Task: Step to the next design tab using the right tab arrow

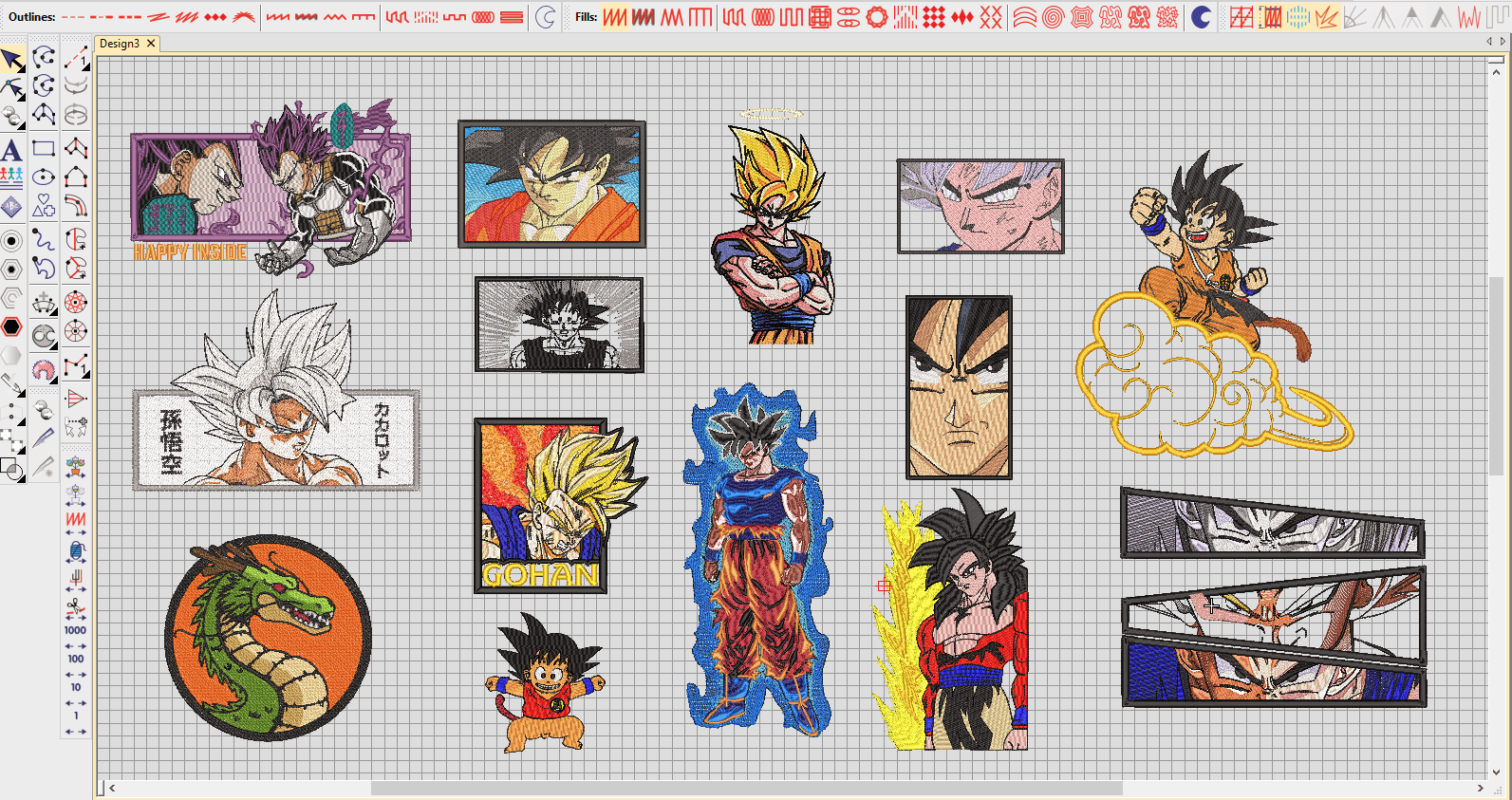Action: (1502, 42)
